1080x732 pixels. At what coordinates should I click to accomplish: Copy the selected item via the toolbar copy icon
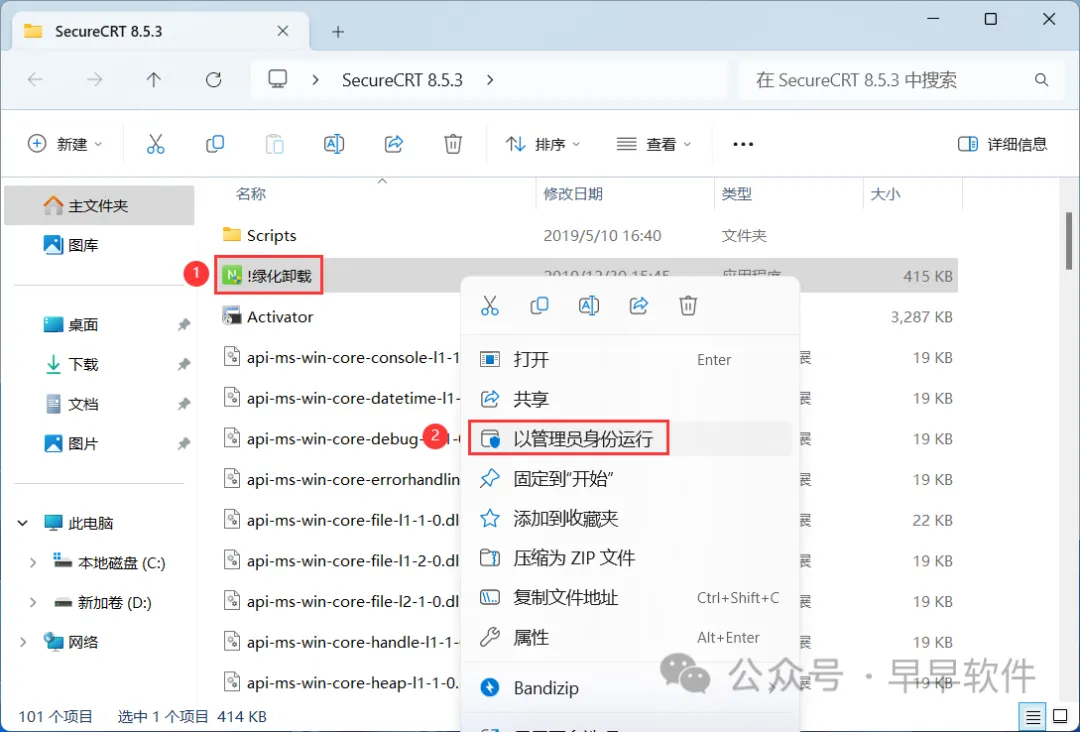215,144
